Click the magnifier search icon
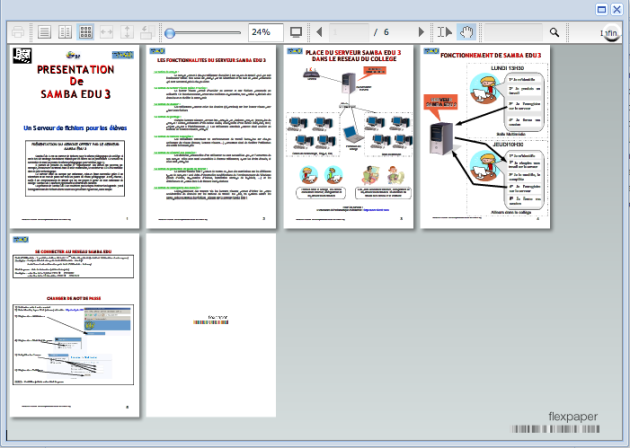Screen dimensions: 630x448 click(554, 32)
